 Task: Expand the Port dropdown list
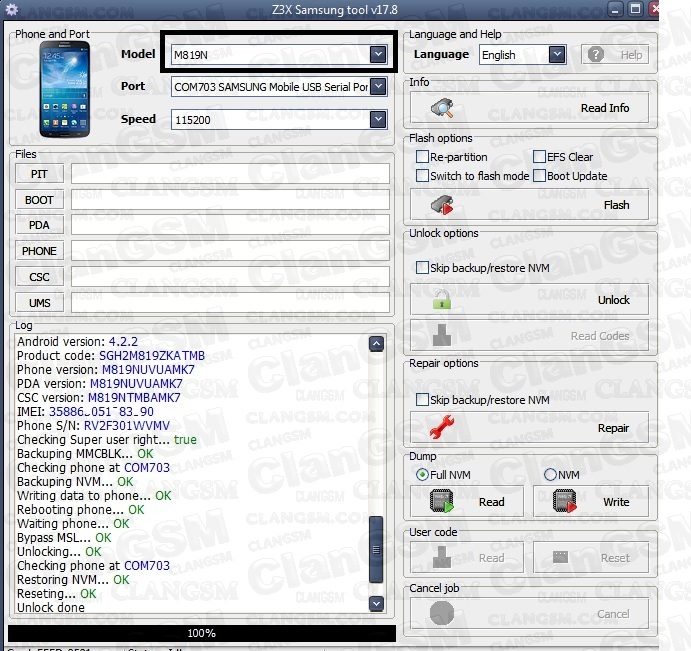pos(378,86)
